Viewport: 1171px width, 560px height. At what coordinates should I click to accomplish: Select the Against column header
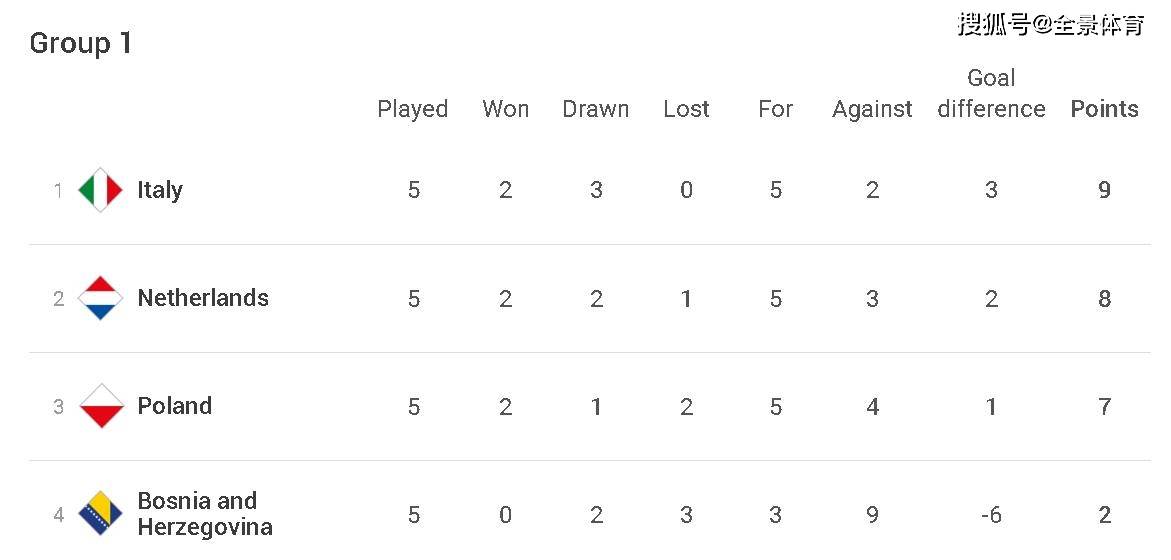pos(872,110)
